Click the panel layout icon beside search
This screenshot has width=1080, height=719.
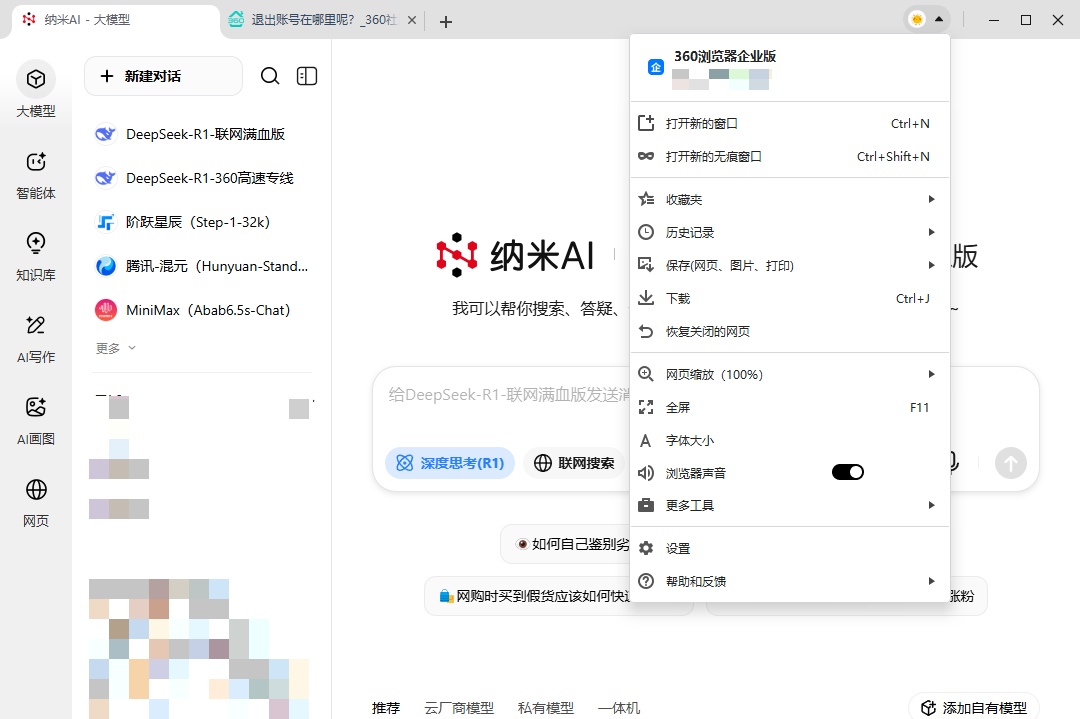click(306, 75)
